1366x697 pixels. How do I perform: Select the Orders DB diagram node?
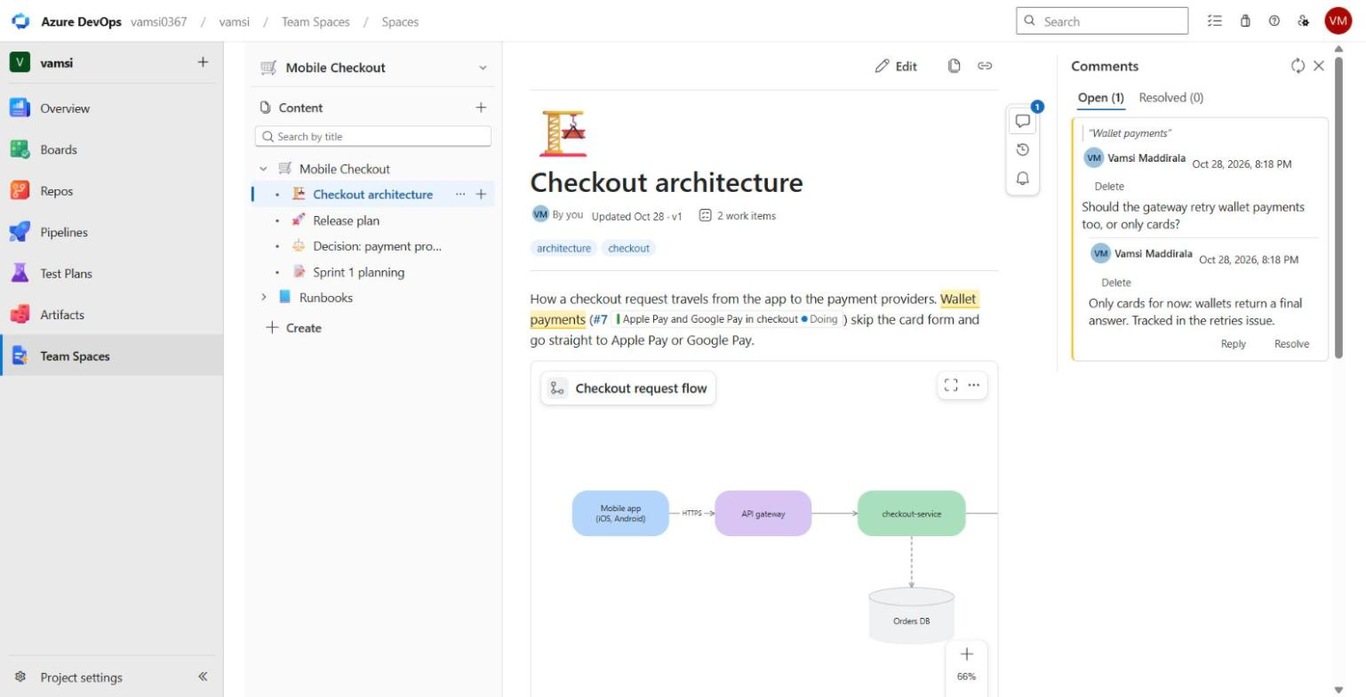click(911, 616)
